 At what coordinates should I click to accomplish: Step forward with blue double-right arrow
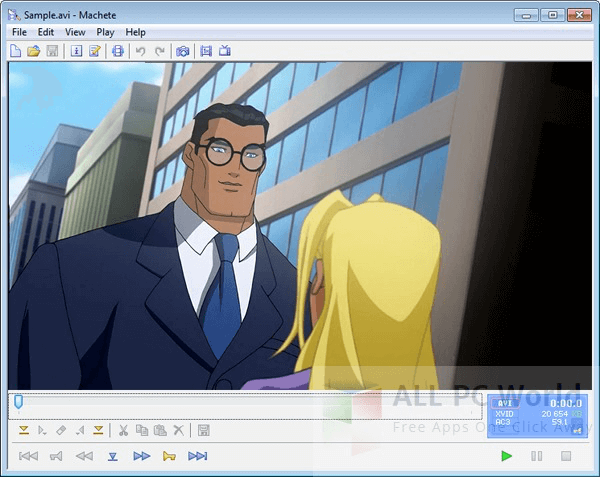point(142,456)
